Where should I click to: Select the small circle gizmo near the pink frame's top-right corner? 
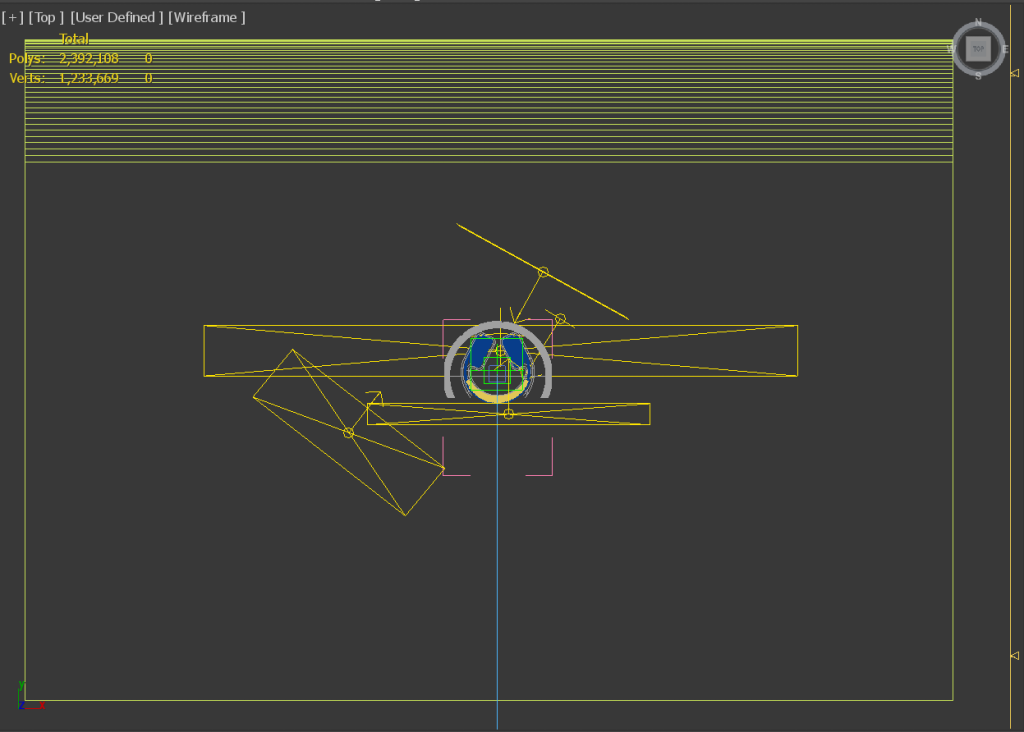click(x=560, y=319)
